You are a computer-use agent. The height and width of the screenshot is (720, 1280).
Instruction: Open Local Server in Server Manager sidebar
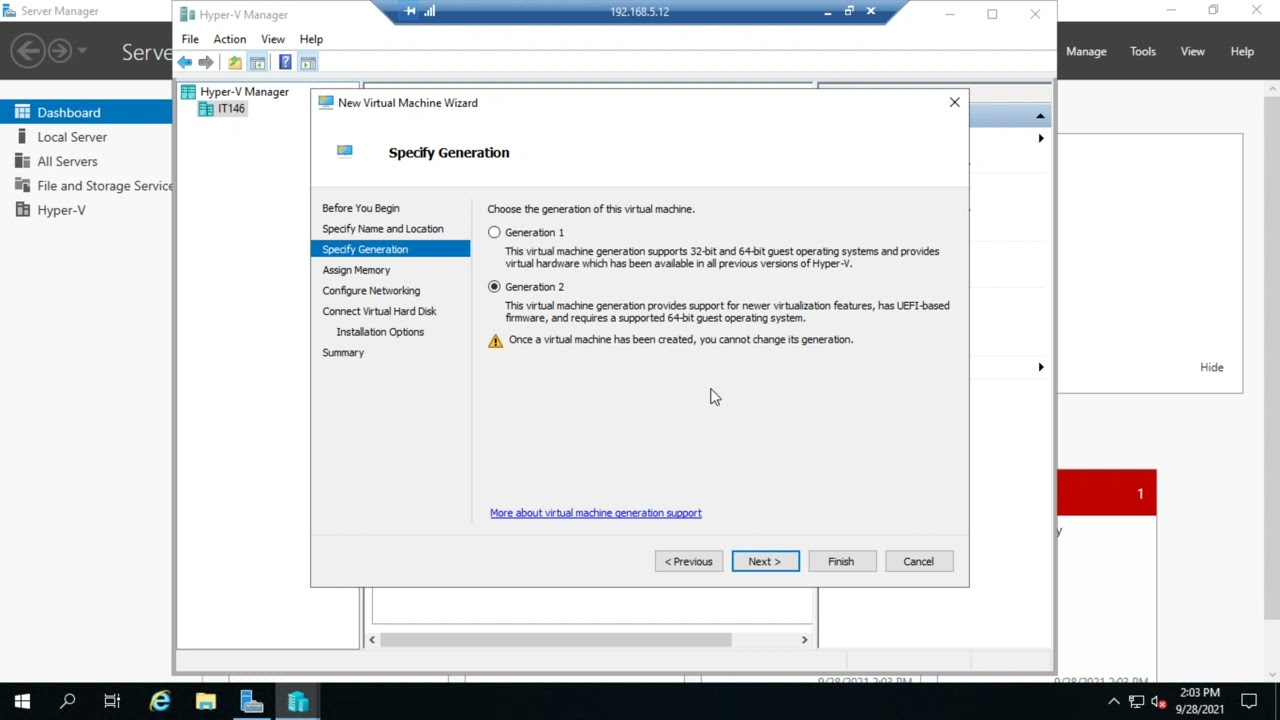(72, 137)
